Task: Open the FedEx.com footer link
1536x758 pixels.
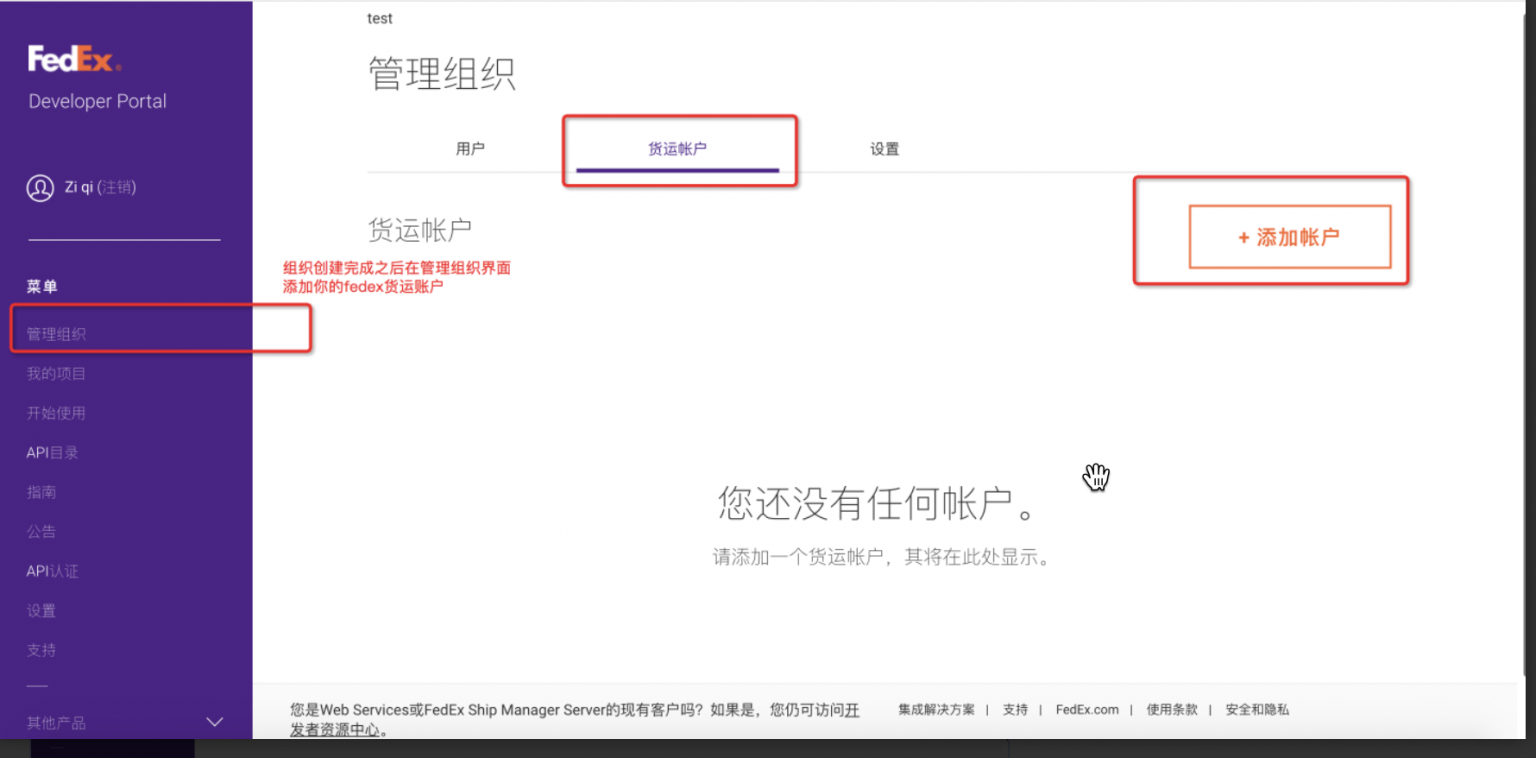Action: 1087,709
